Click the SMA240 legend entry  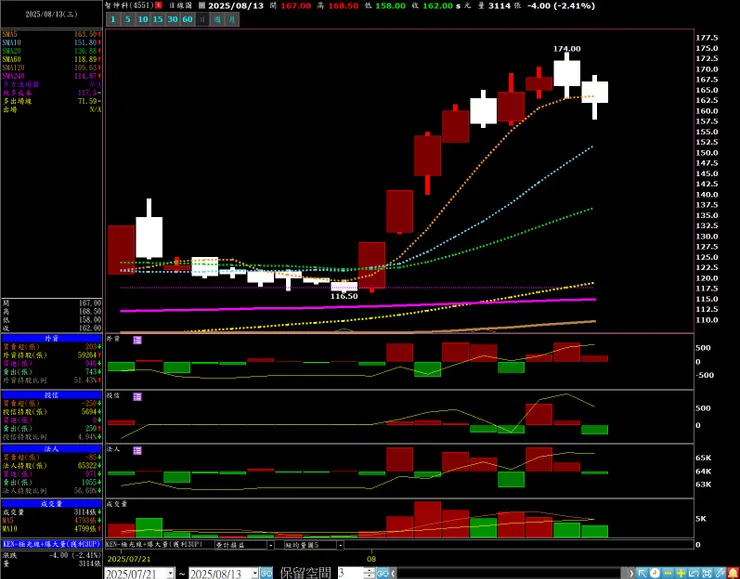click(x=51, y=76)
